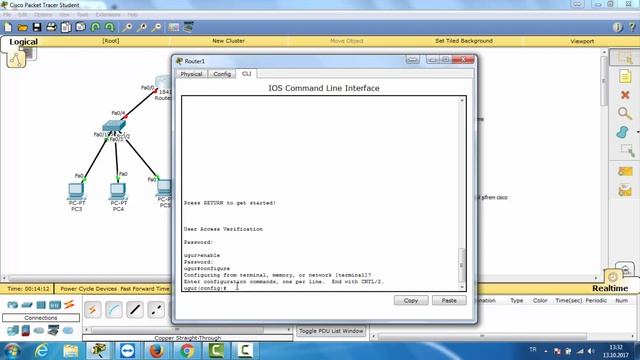Click the Windows Start button
The width and height of the screenshot is (640, 360).
tap(12, 351)
